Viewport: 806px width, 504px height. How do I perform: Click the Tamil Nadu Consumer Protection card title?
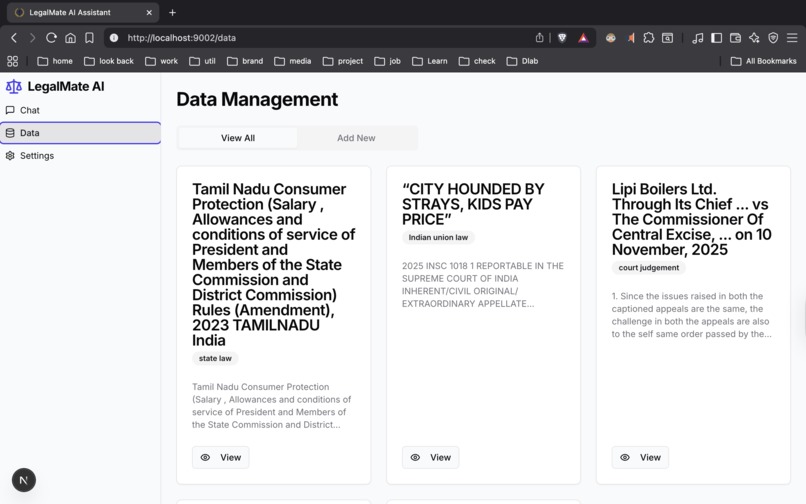[273, 265]
